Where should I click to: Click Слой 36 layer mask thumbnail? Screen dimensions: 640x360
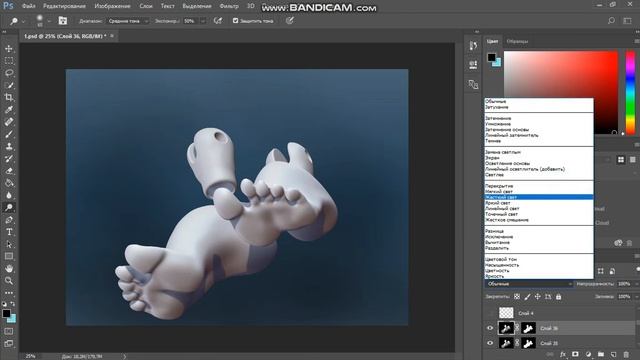[x=528, y=328]
